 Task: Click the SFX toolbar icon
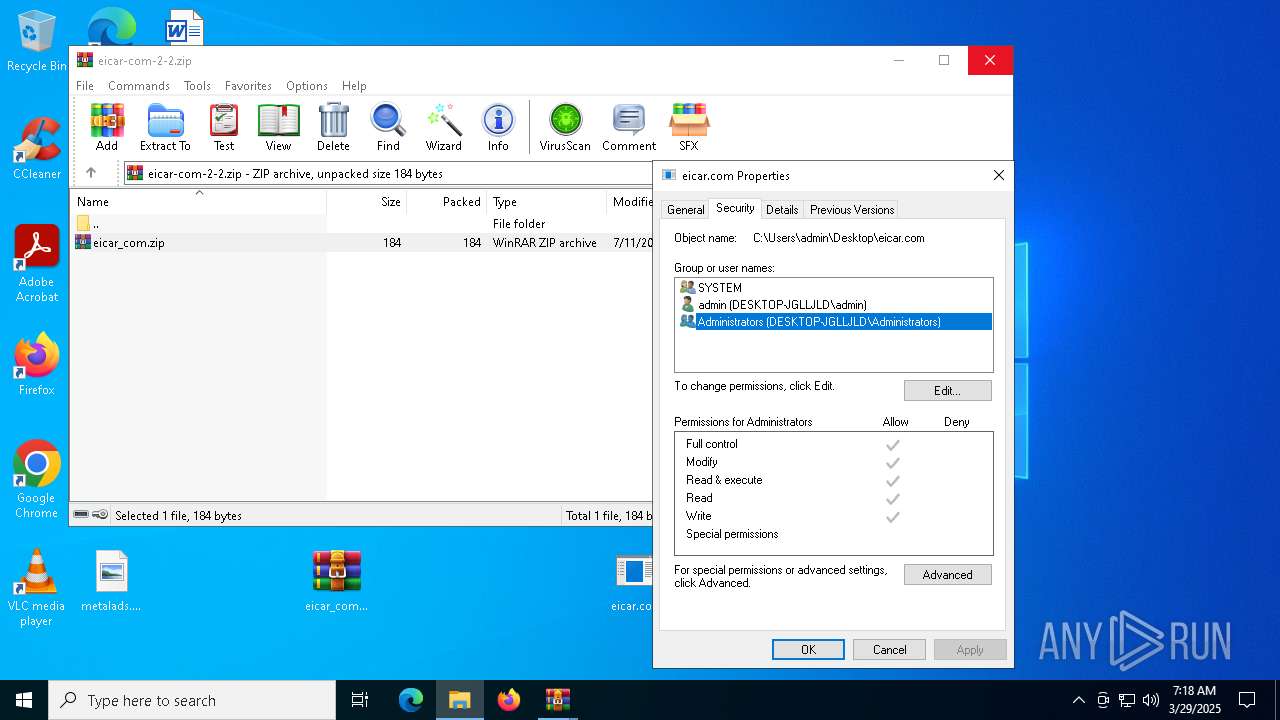tap(689, 127)
